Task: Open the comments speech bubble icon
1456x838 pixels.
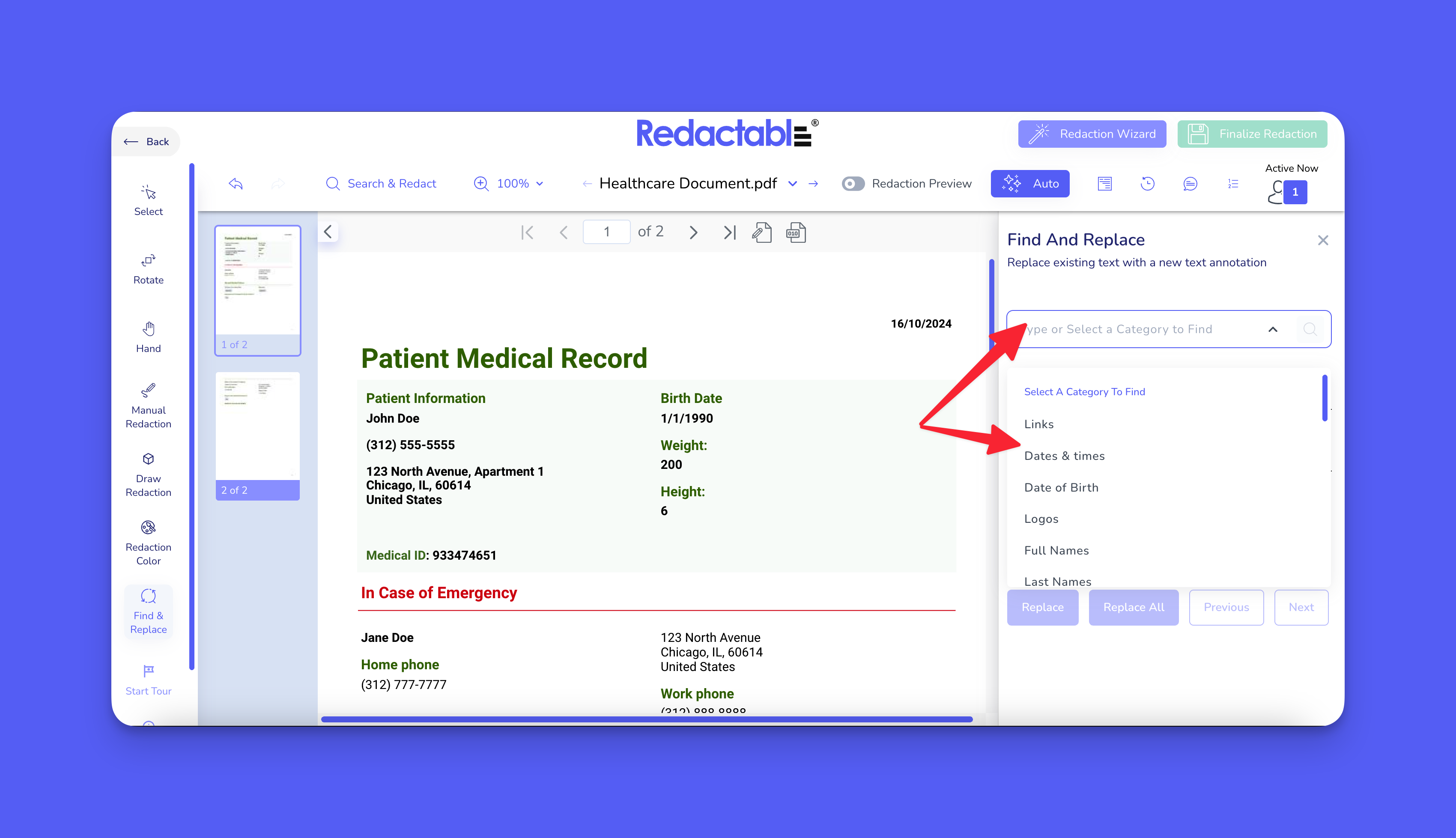Action: click(1190, 184)
